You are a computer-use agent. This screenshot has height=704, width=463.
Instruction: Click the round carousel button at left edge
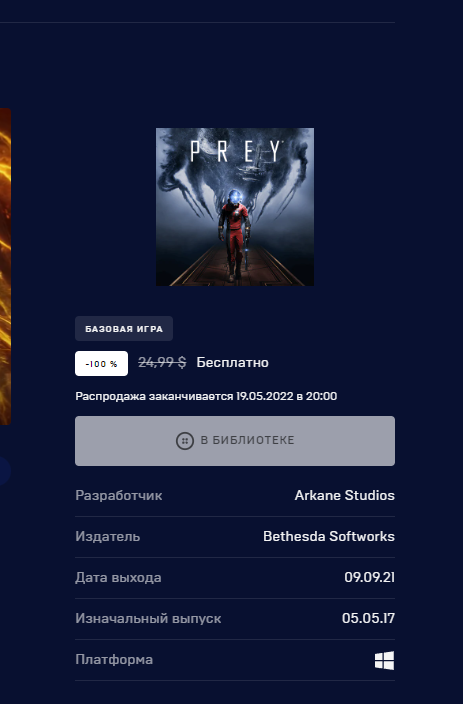click(5, 471)
